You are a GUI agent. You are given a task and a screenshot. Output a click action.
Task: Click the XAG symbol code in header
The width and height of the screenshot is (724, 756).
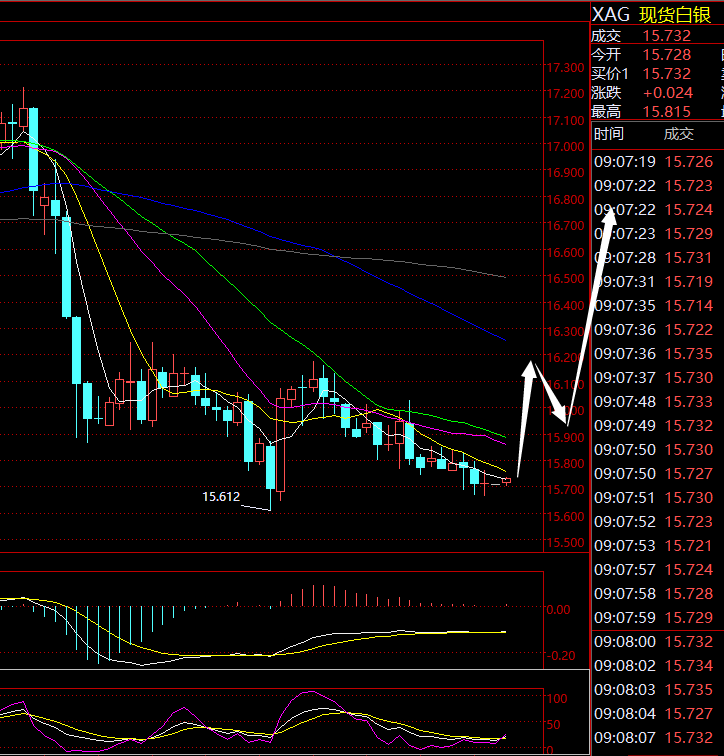coord(610,15)
